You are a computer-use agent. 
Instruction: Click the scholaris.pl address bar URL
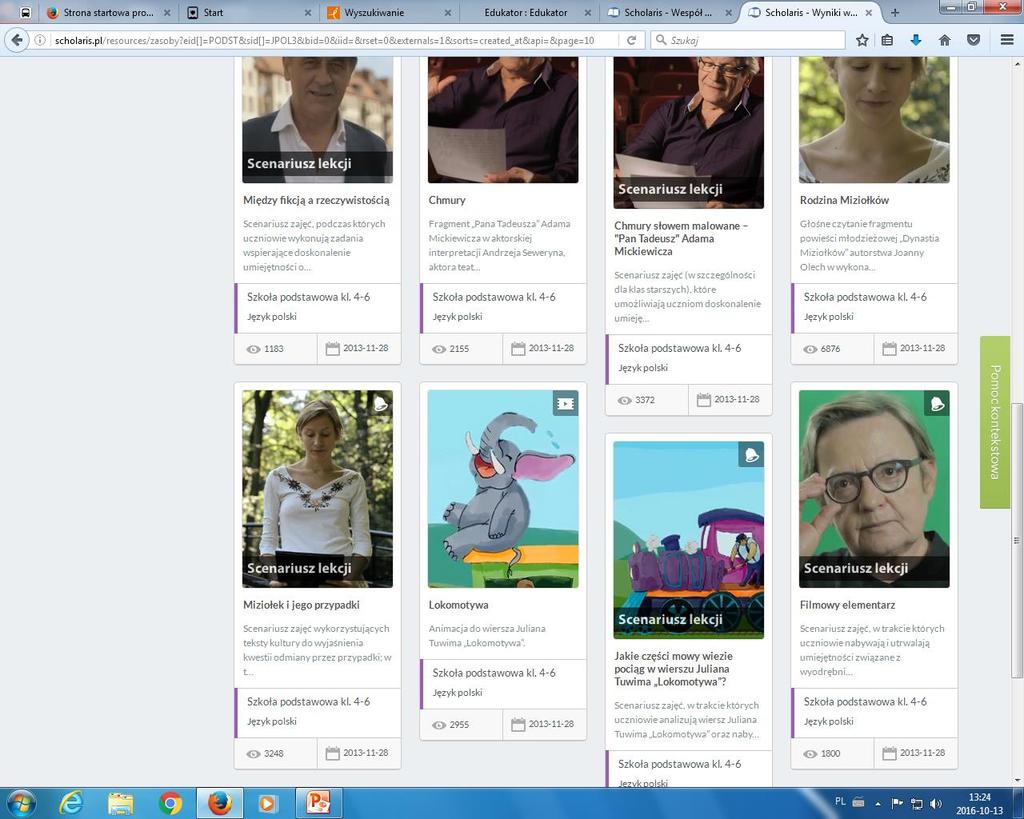pyautogui.click(x=325, y=40)
